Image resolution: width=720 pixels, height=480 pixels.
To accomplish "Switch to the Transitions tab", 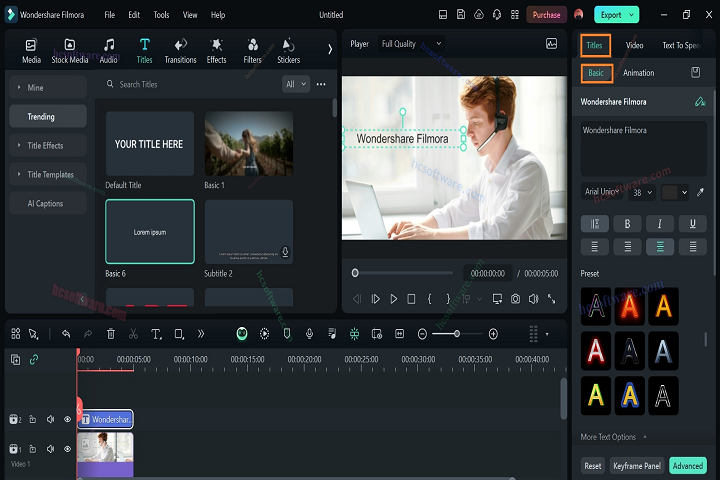I will pyautogui.click(x=180, y=51).
